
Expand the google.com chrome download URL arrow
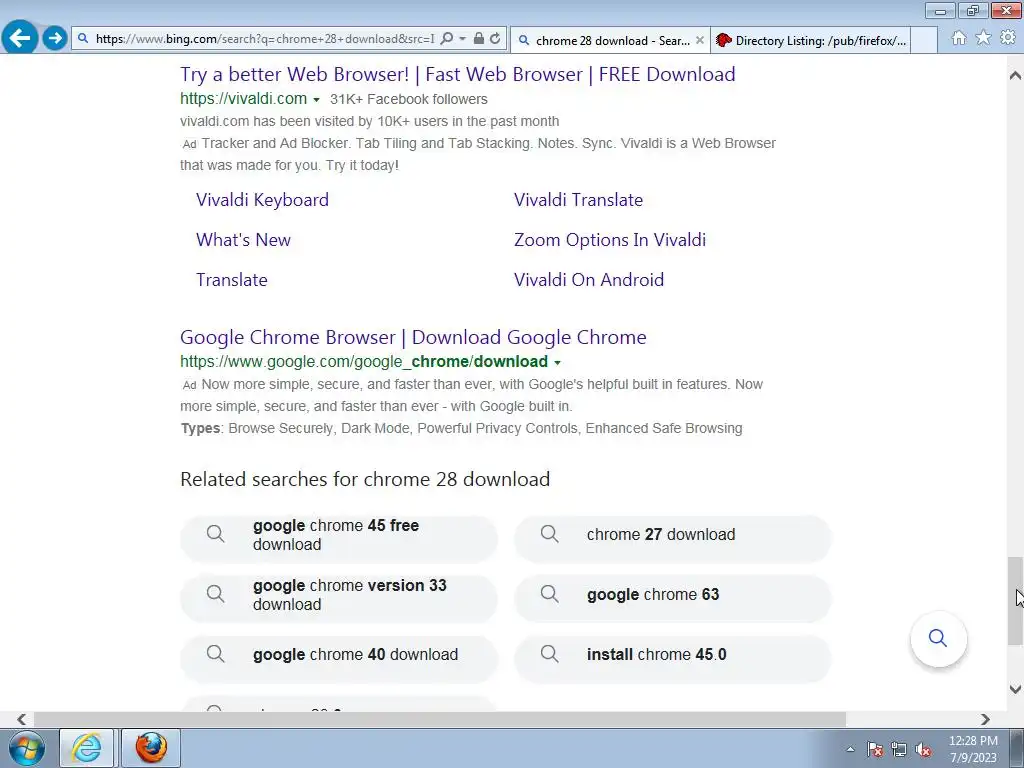[x=558, y=362]
